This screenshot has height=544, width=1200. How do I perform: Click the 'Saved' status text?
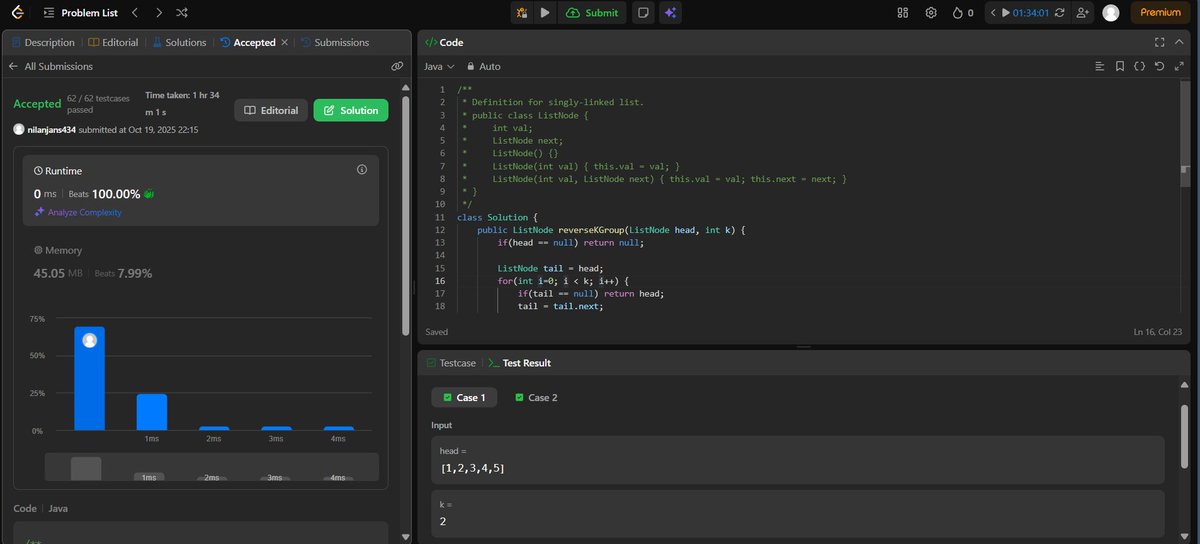(436, 331)
